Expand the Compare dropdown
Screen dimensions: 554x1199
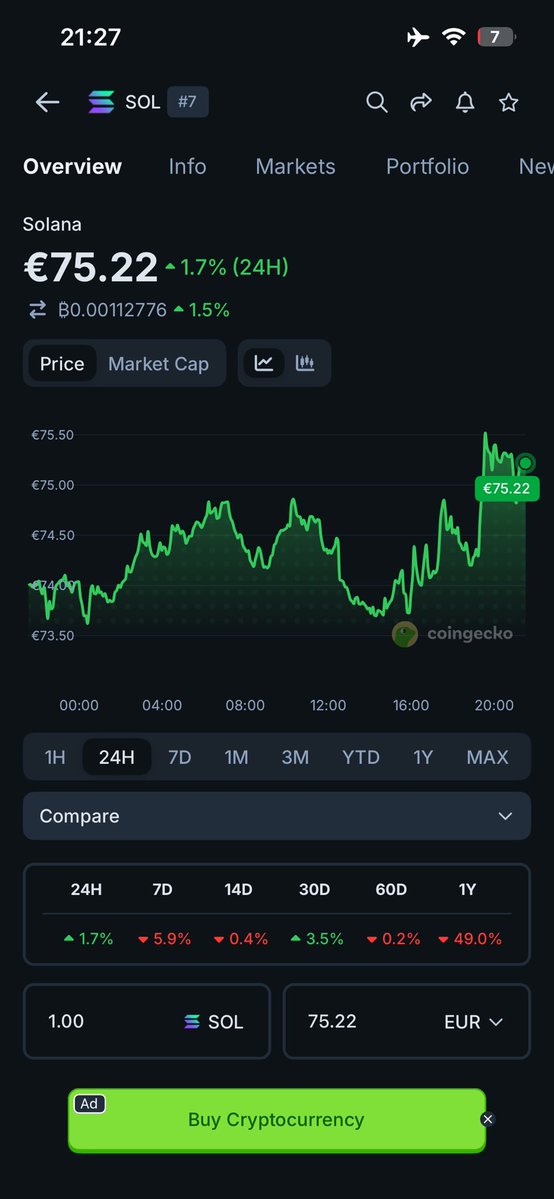click(277, 816)
